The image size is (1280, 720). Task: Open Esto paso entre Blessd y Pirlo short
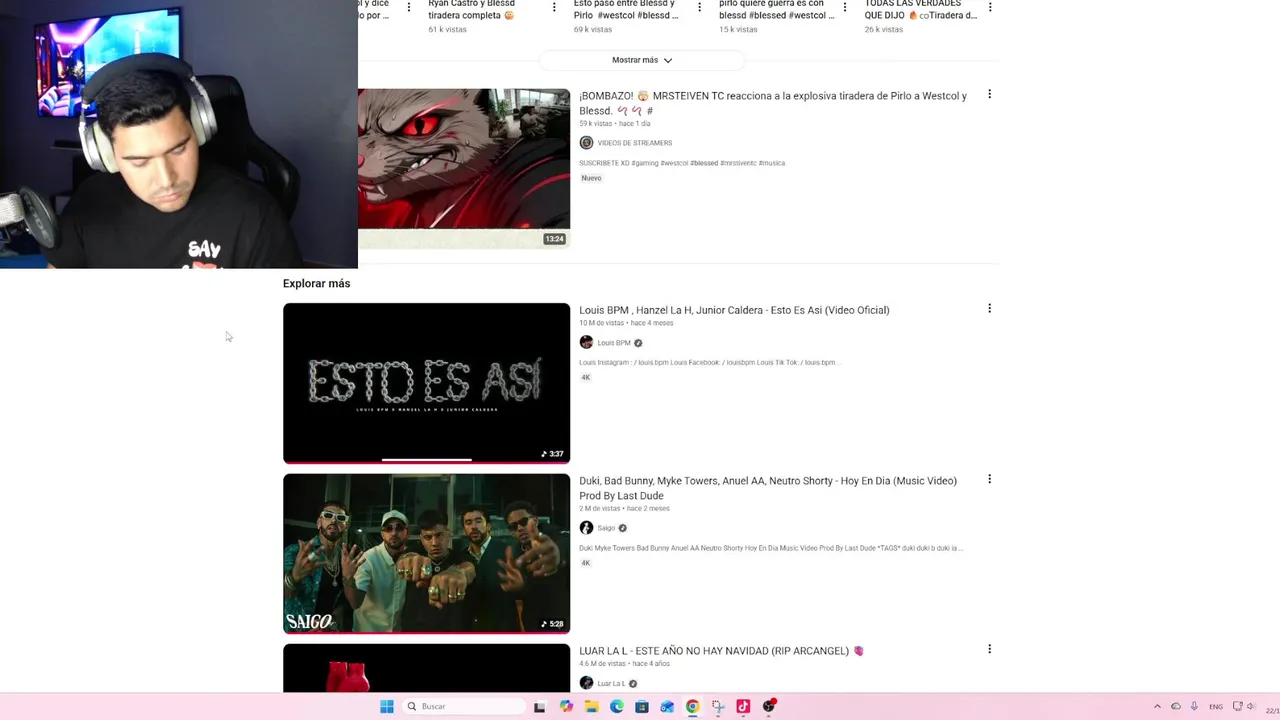click(x=626, y=10)
